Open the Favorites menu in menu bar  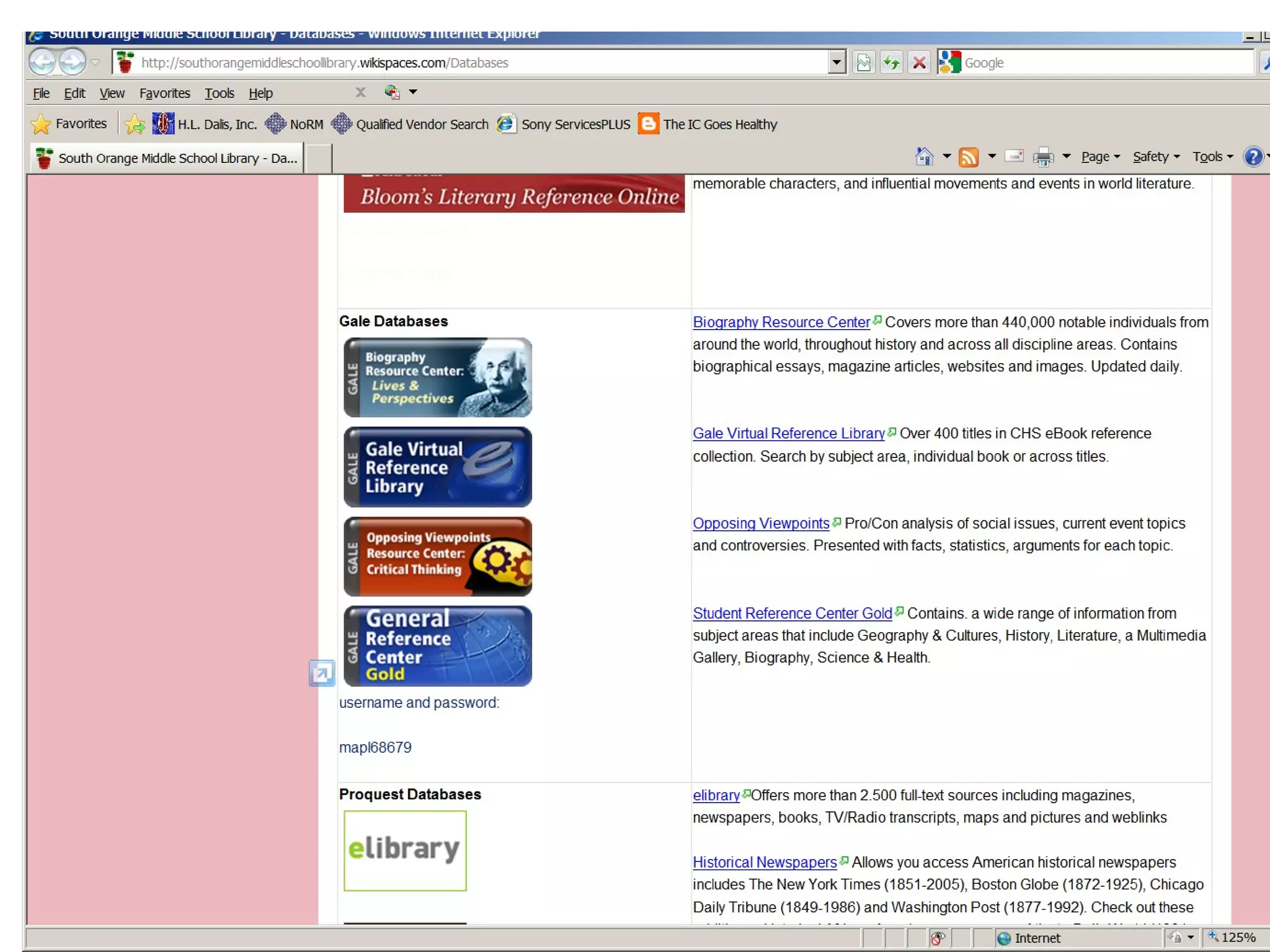(x=164, y=93)
